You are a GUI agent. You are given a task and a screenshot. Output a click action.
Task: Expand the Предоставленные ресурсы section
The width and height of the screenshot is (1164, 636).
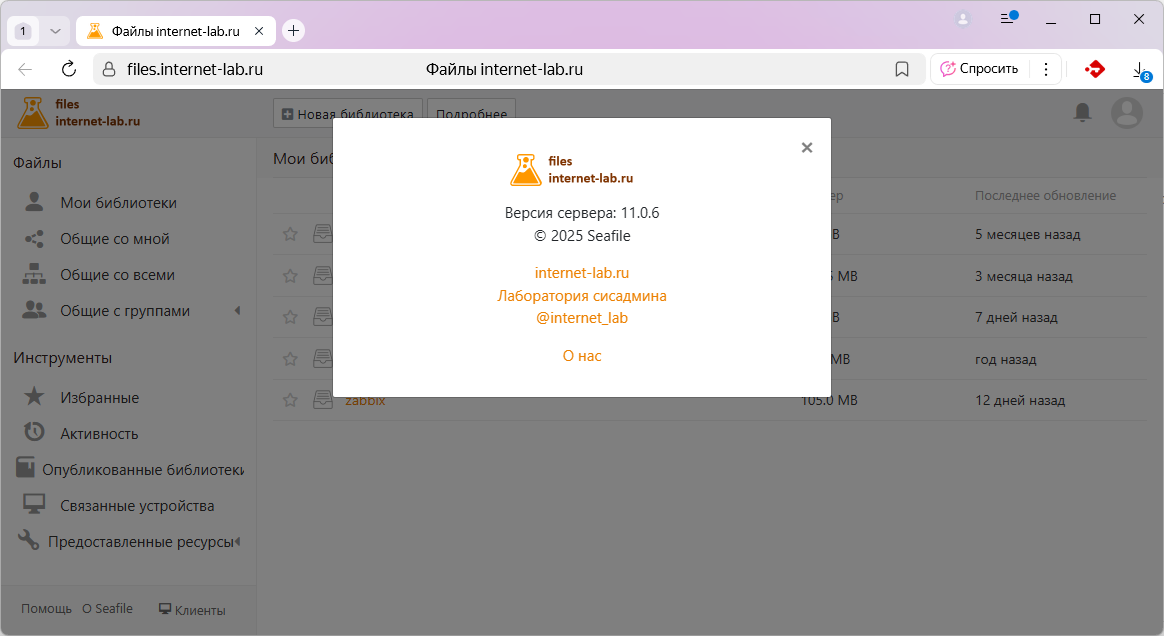(x=238, y=542)
